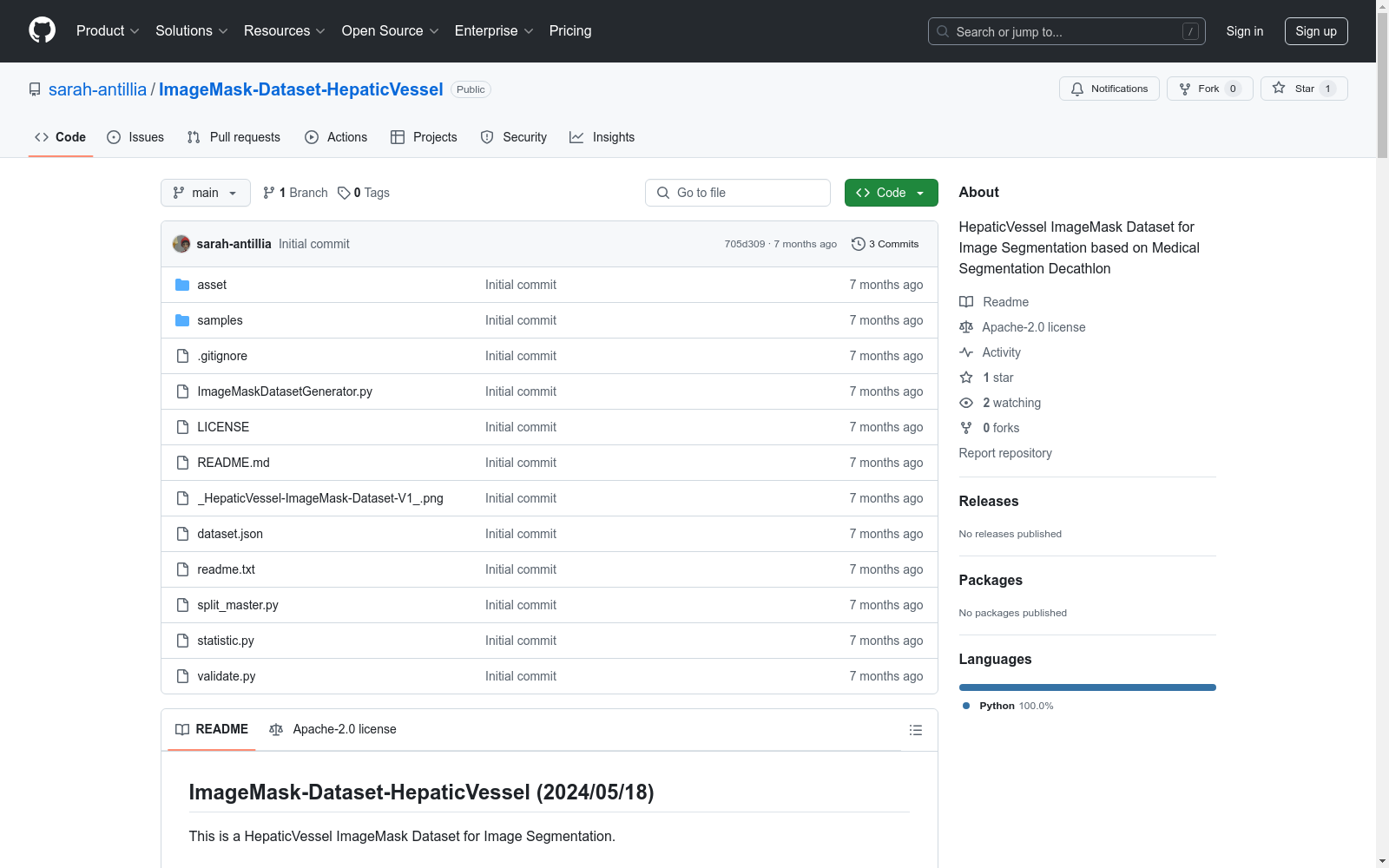Click the Apache-2.0 license scale icon in About
The image size is (1389, 868).
click(x=966, y=327)
